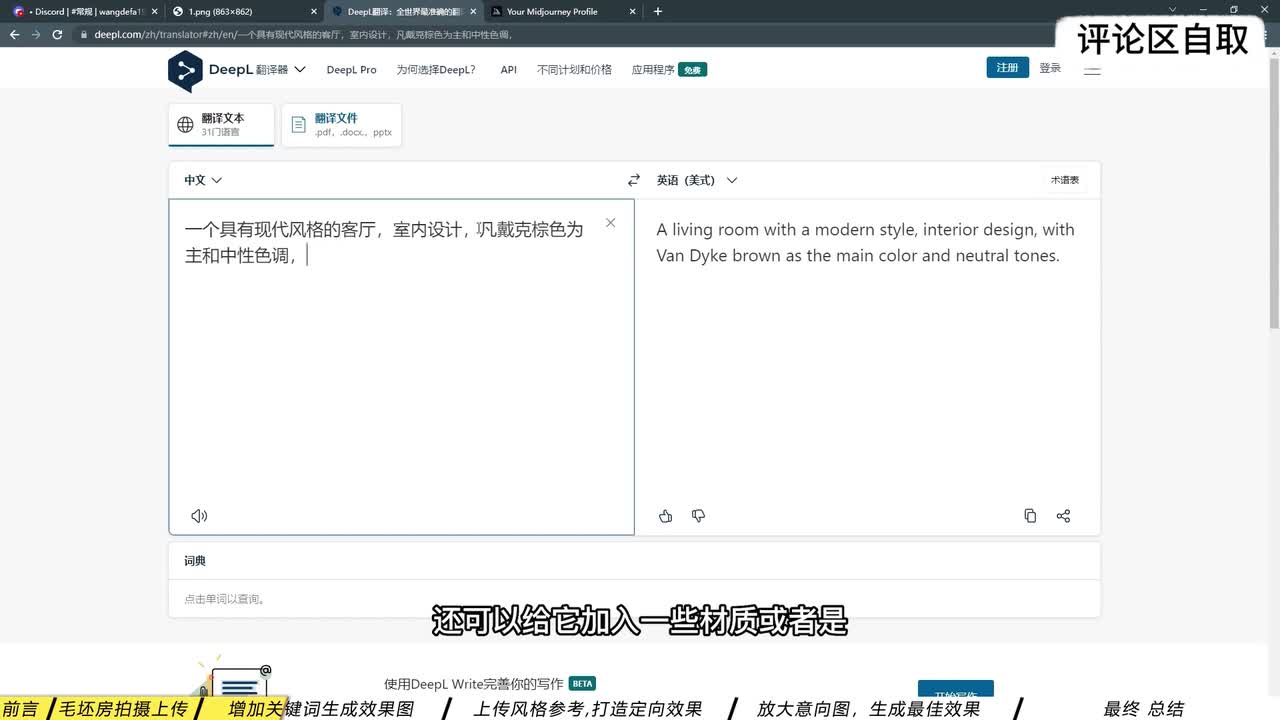Expand the 中文 source language dropdown
The image size is (1280, 720).
(x=203, y=180)
